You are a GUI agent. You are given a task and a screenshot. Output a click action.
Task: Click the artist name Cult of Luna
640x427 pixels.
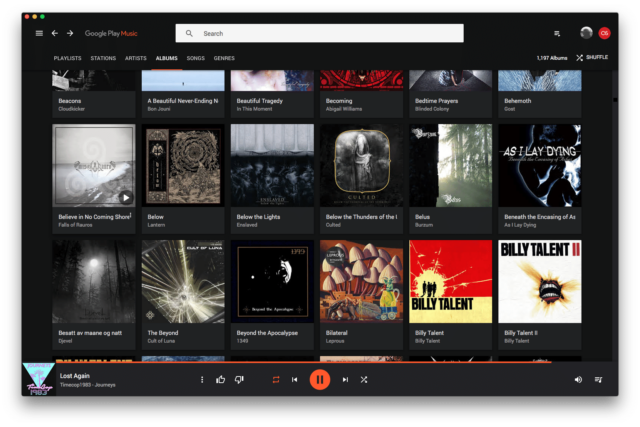[161, 341]
